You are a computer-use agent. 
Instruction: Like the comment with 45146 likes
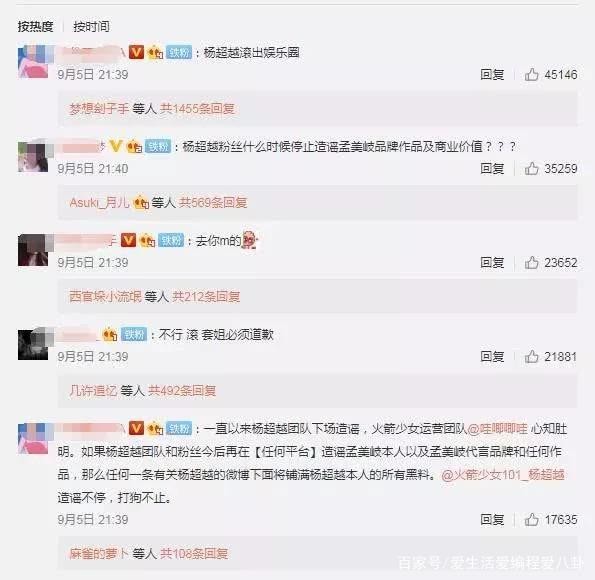(531, 74)
